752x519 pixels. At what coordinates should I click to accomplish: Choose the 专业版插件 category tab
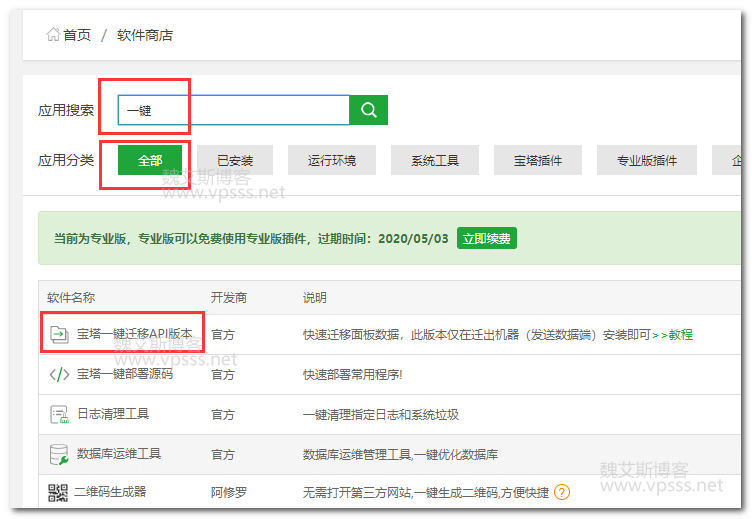(646, 160)
